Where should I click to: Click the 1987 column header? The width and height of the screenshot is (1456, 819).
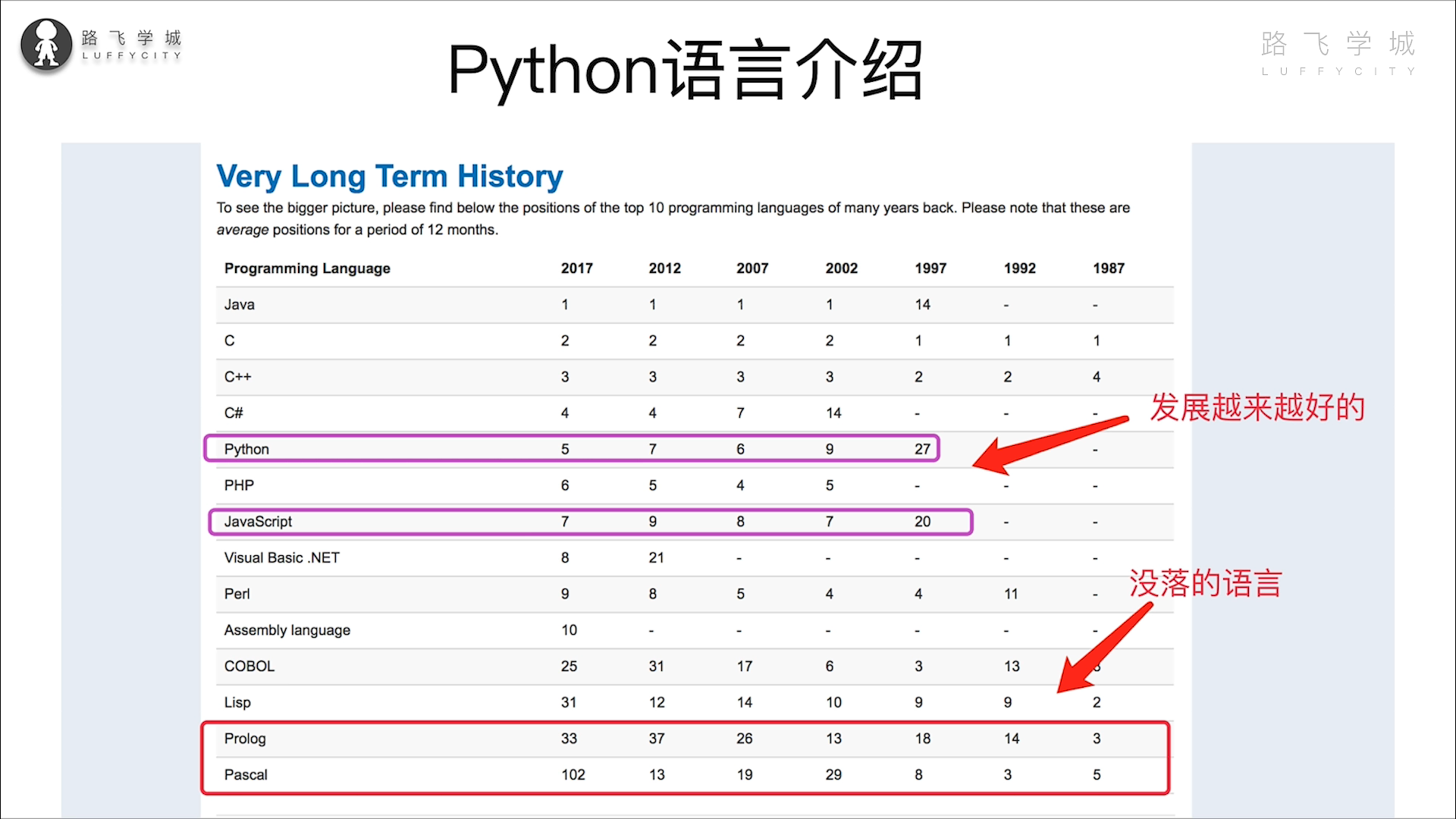(x=1109, y=268)
